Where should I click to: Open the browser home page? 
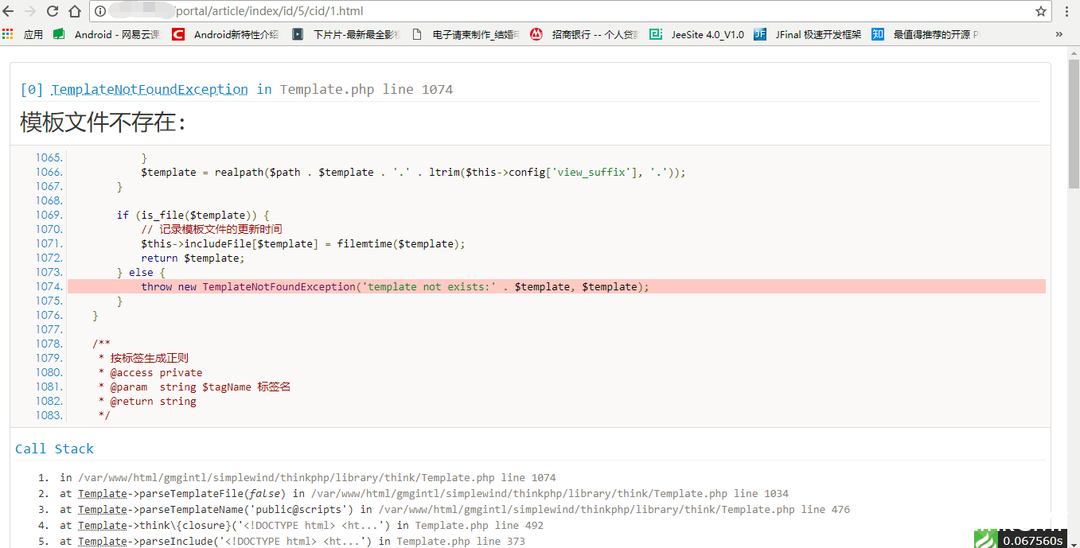pos(74,11)
